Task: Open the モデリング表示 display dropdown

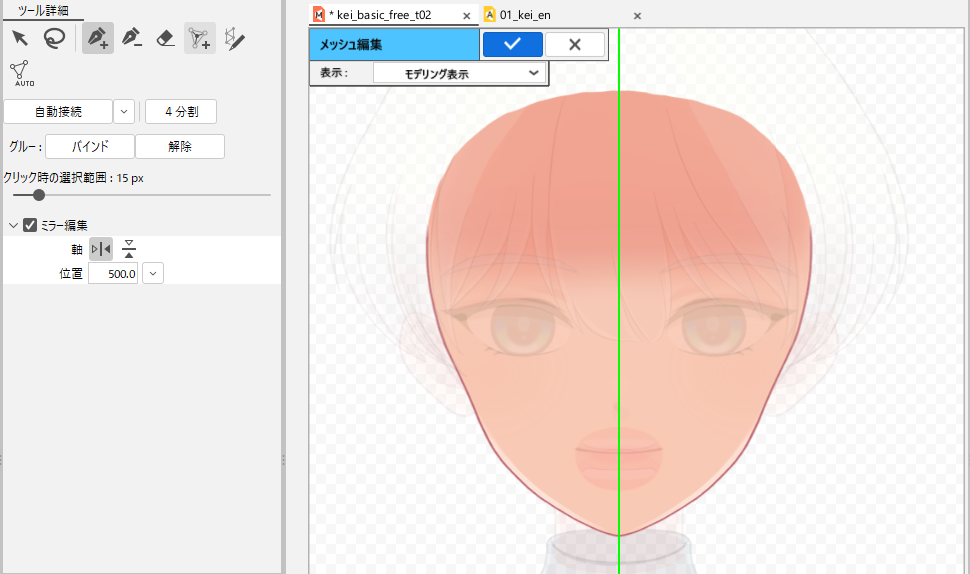Action: tap(459, 73)
